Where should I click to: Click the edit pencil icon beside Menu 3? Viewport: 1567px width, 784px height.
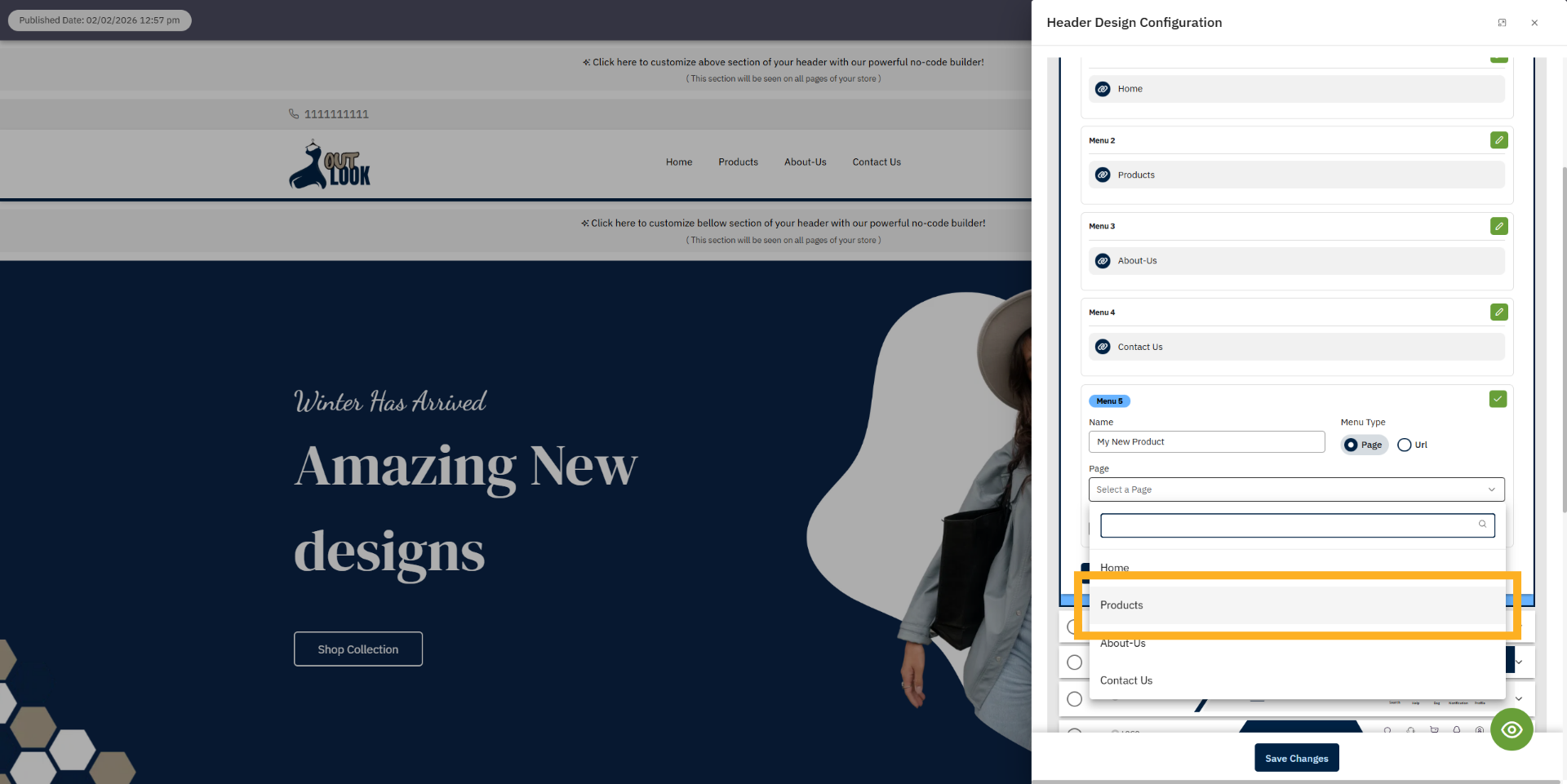[1498, 226]
